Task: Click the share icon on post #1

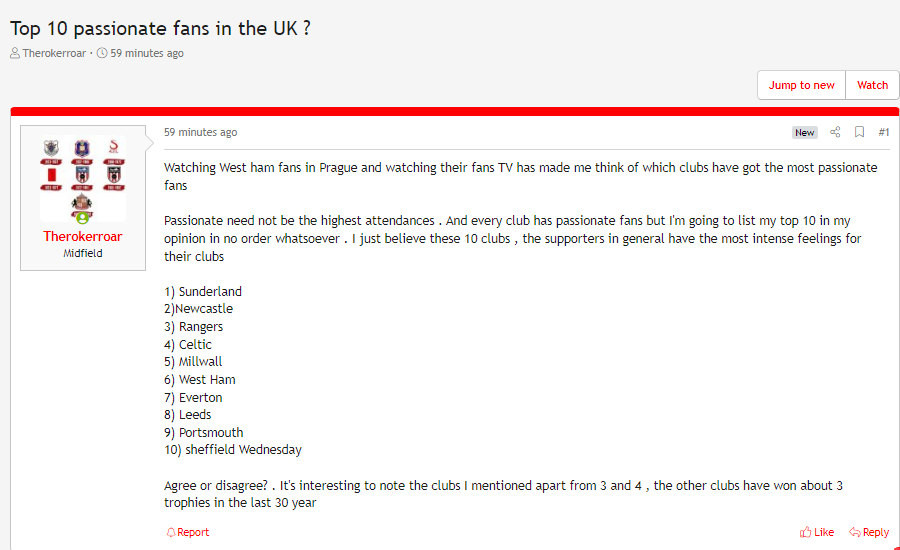Action: point(835,132)
